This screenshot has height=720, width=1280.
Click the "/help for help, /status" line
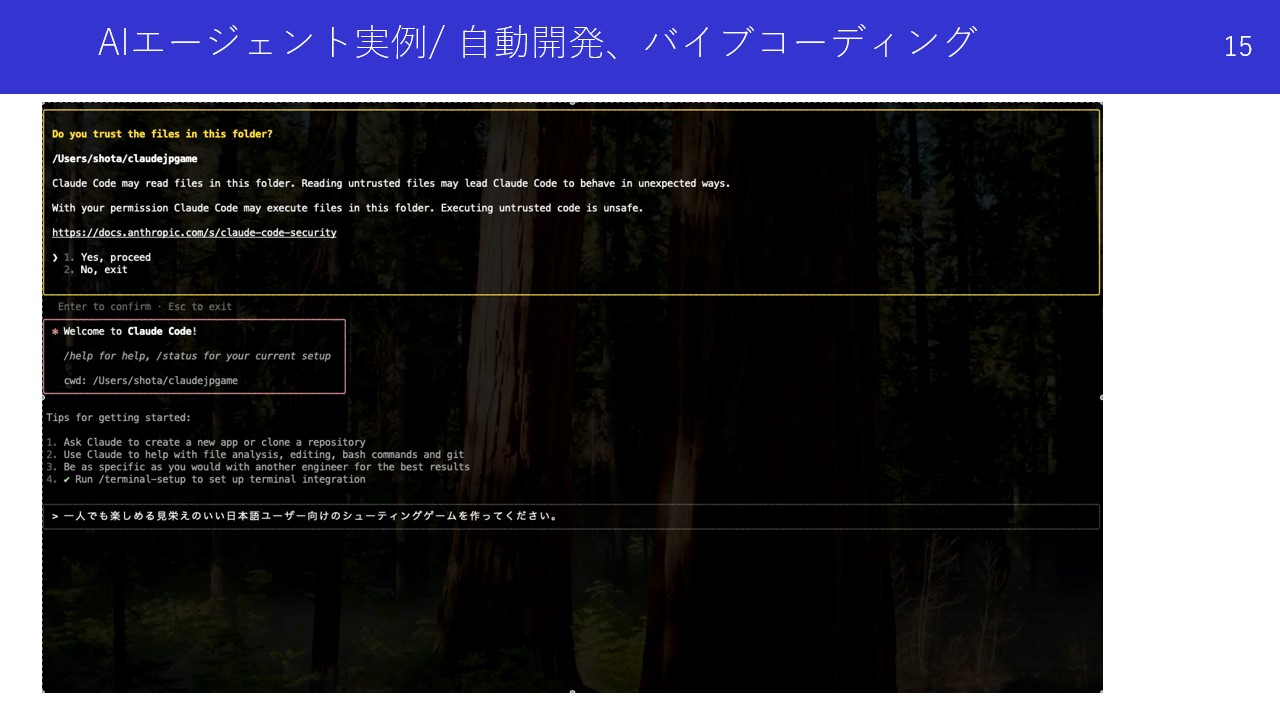click(x=196, y=356)
